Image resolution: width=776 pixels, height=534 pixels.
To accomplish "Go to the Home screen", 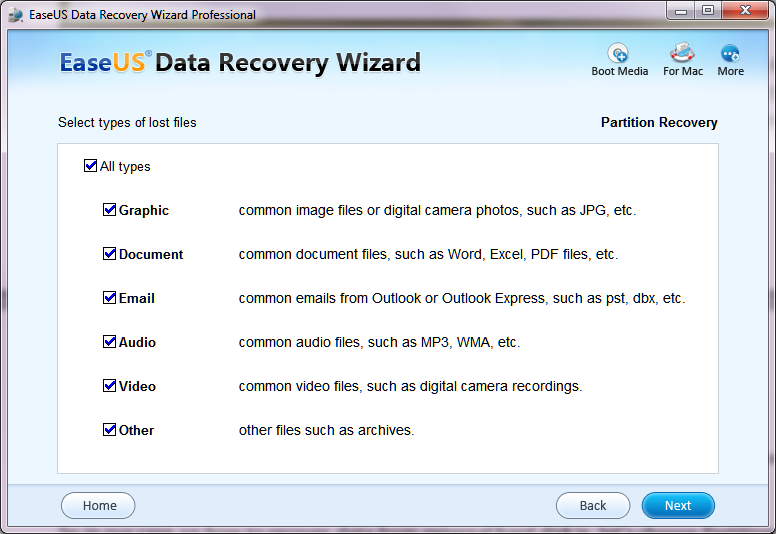I will coord(98,505).
